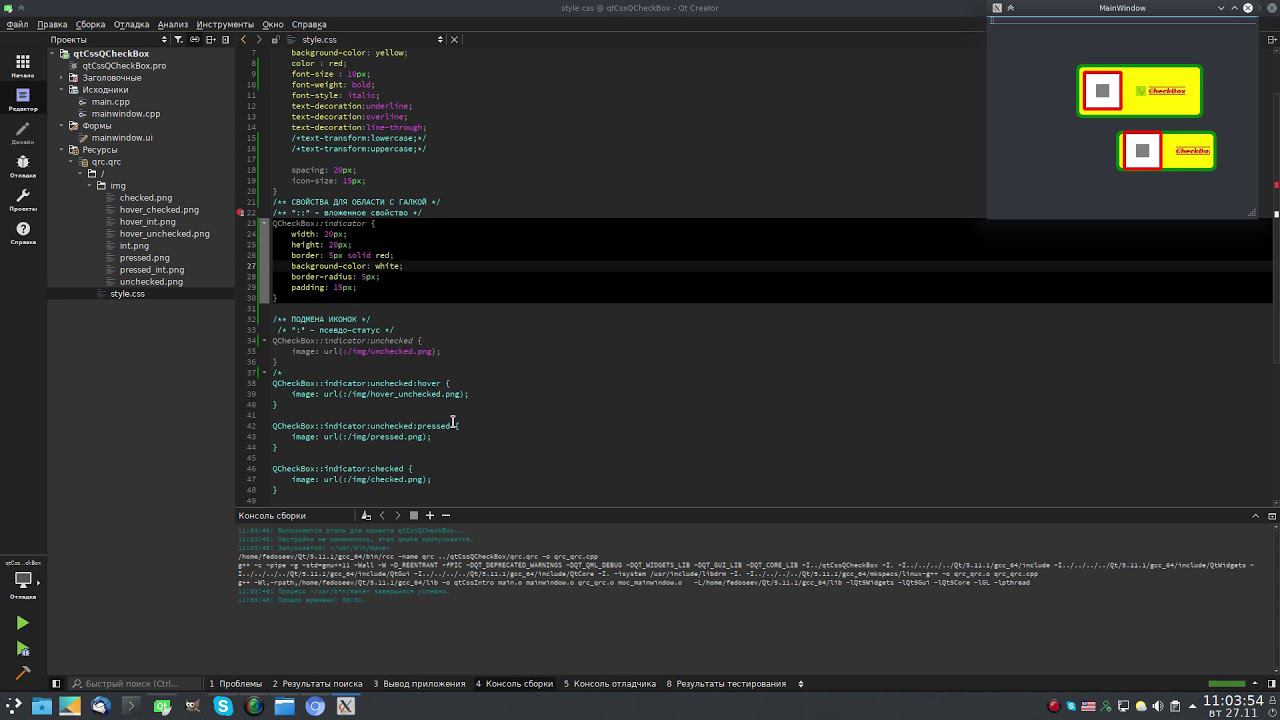Toggle synchronize with editor link icon

[195, 40]
